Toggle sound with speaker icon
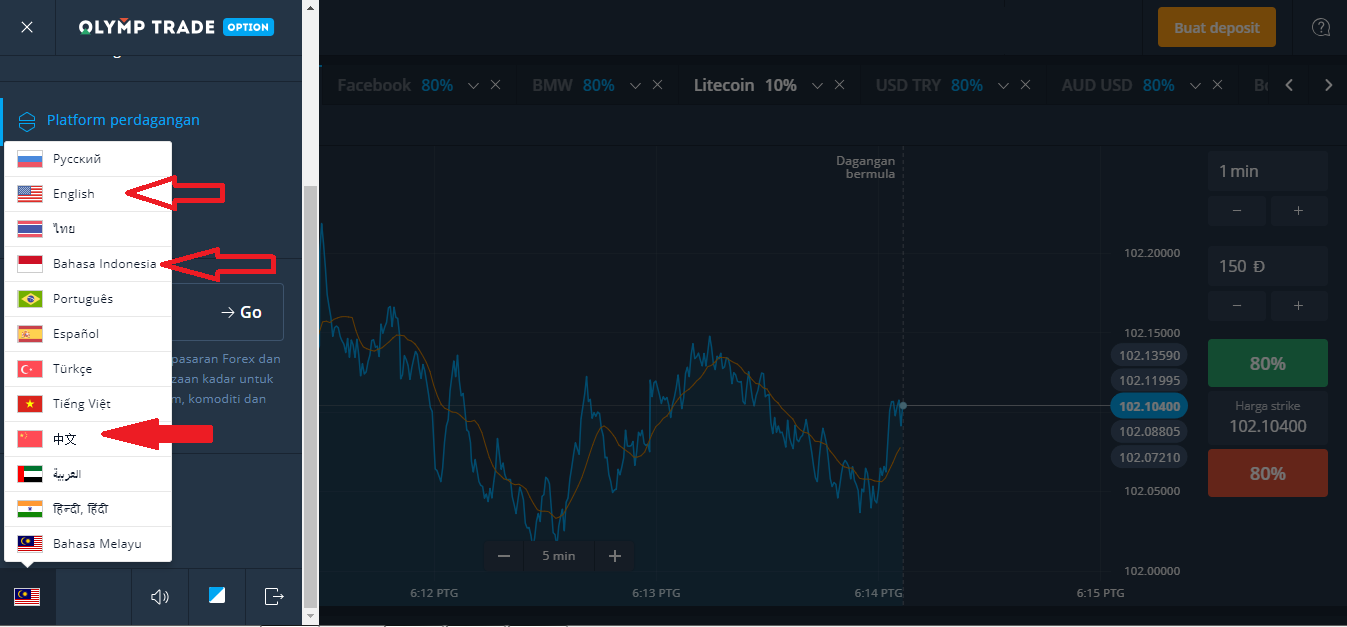The width and height of the screenshot is (1347, 627). click(x=159, y=597)
